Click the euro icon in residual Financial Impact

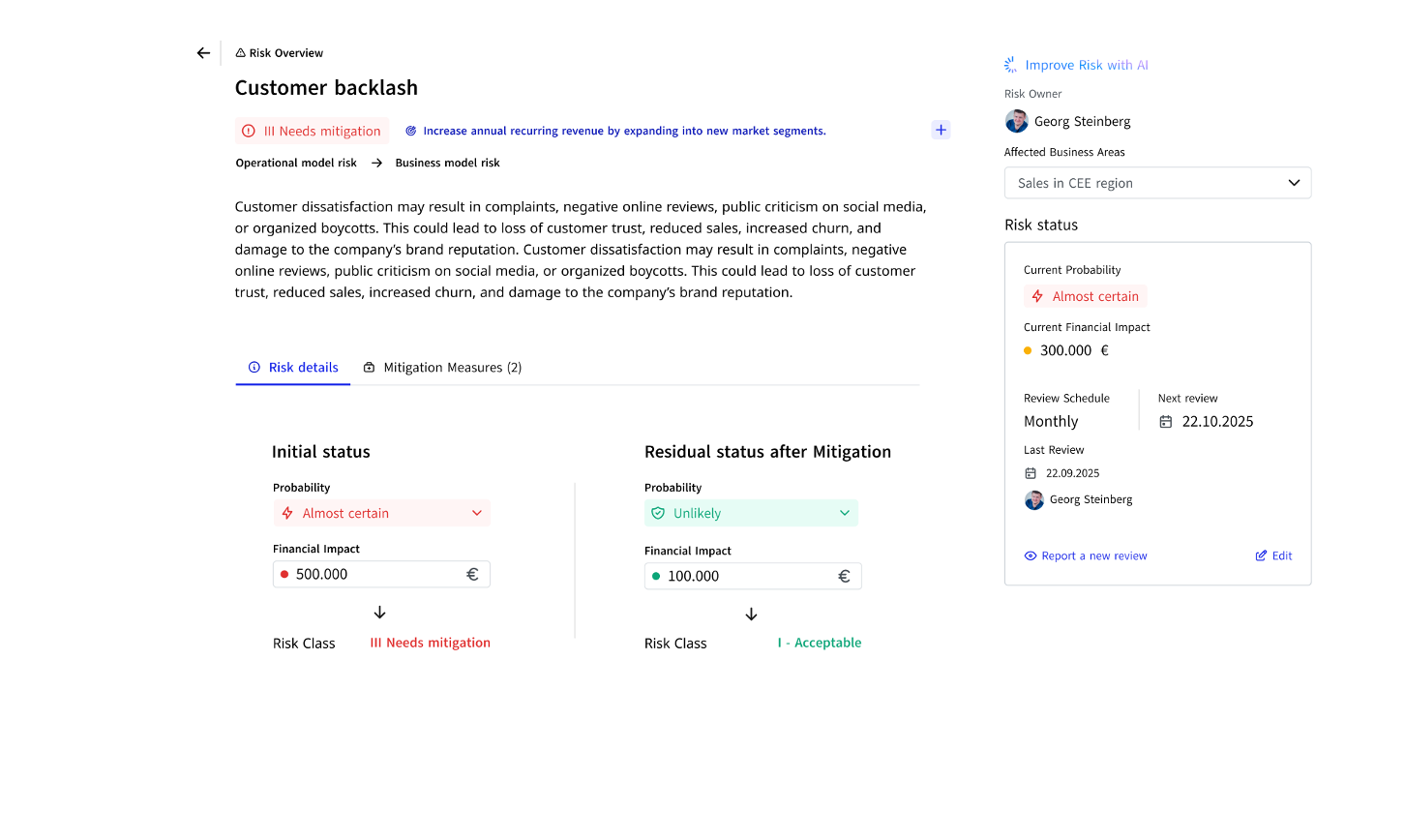844,576
